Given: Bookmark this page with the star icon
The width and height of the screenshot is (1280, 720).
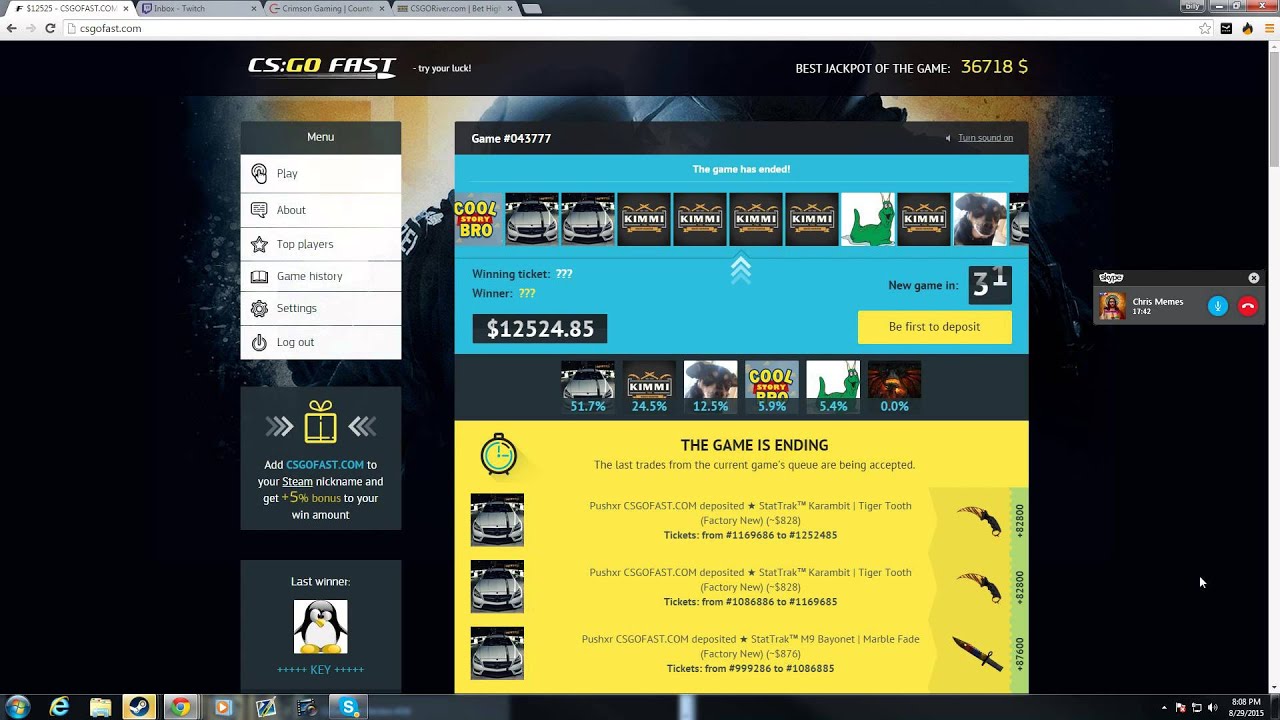Looking at the screenshot, I should pyautogui.click(x=1205, y=28).
